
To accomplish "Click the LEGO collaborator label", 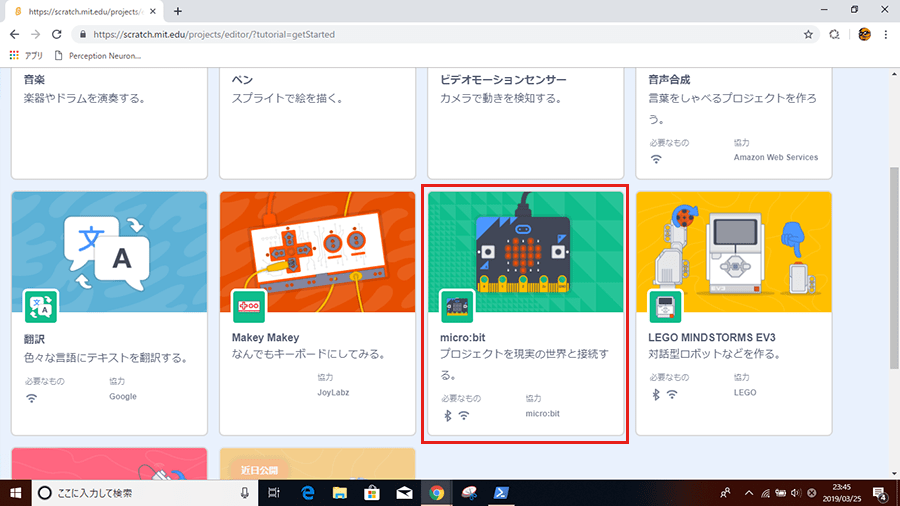I will (x=745, y=392).
